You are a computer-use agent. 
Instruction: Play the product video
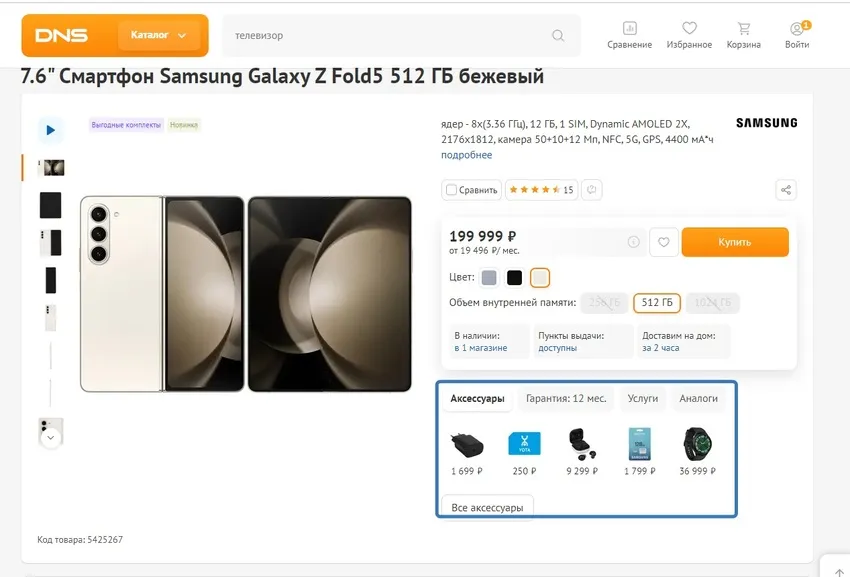click(x=50, y=130)
